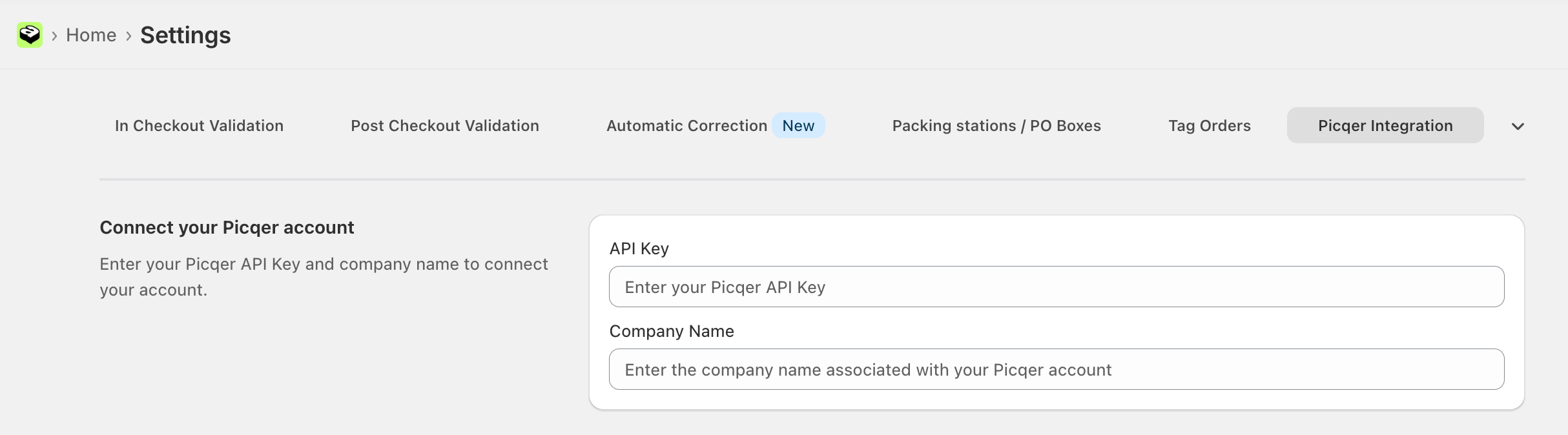Click the API Key field label

[x=639, y=248]
